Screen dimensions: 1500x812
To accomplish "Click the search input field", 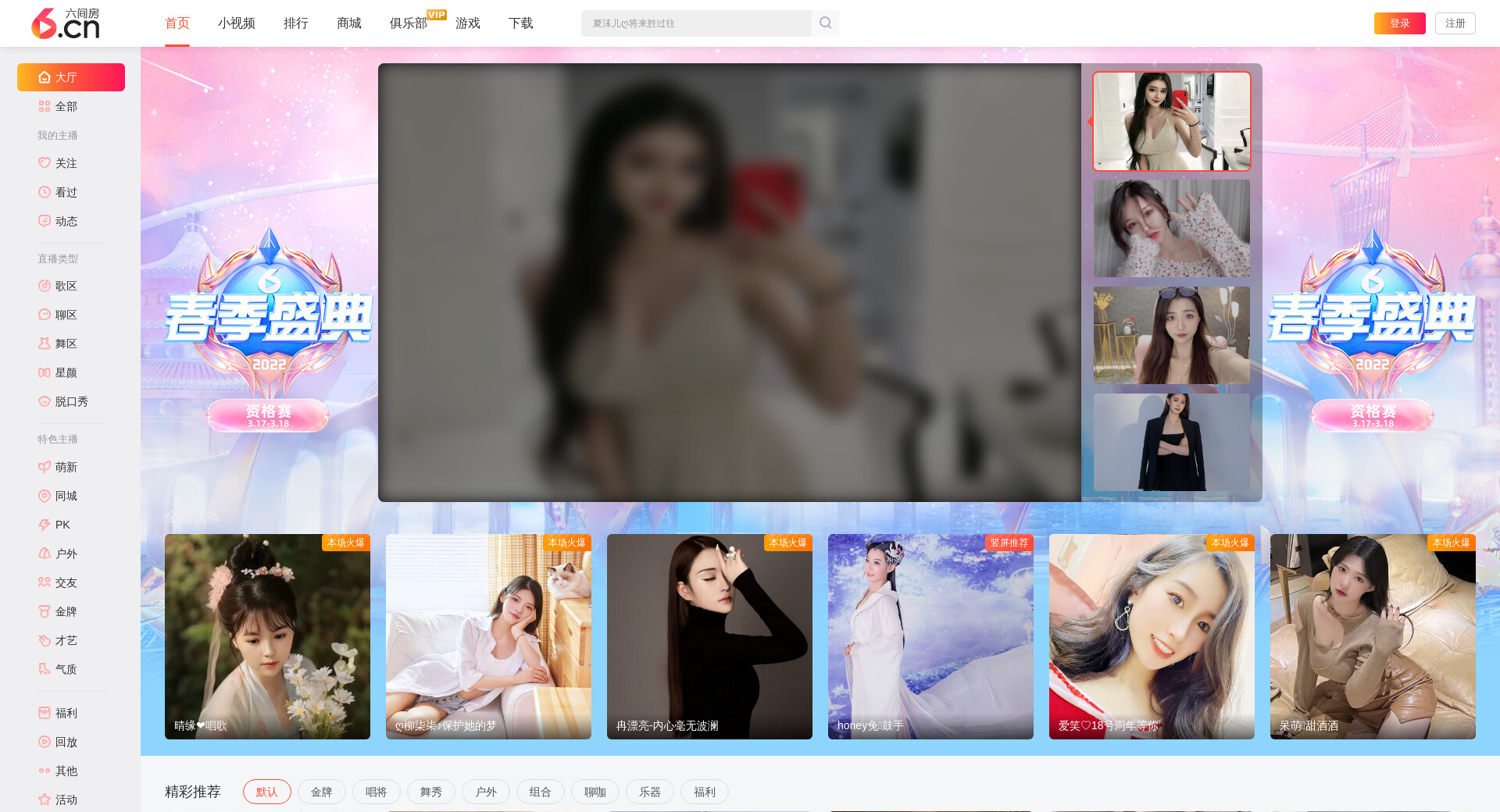I will [695, 23].
